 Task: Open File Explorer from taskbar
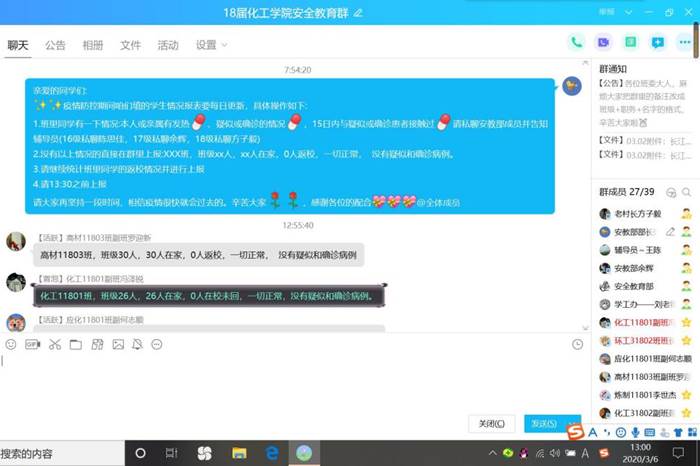click(x=239, y=454)
